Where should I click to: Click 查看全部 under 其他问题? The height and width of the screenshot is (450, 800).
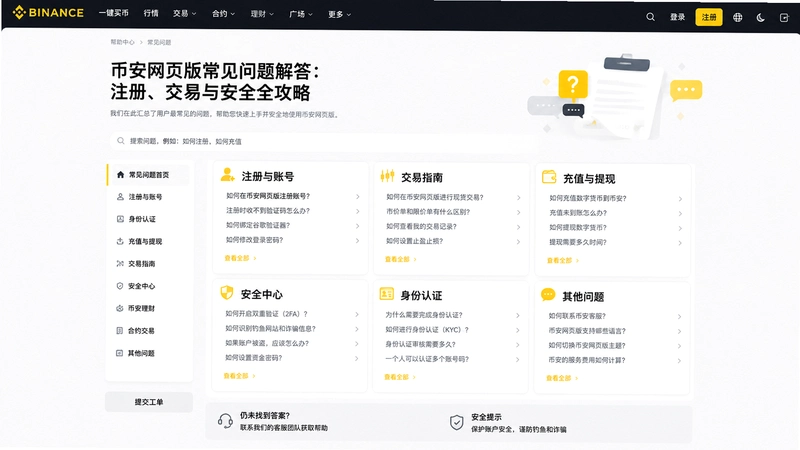point(562,378)
